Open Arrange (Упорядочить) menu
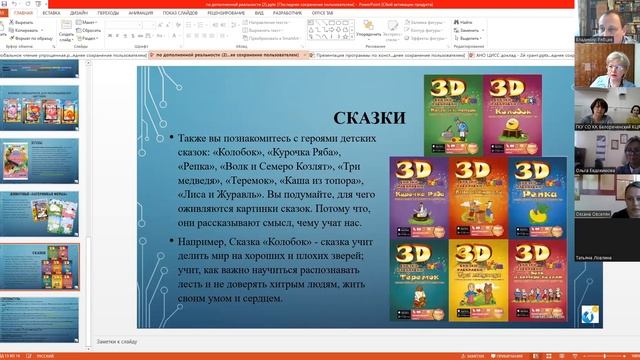 (x=368, y=31)
